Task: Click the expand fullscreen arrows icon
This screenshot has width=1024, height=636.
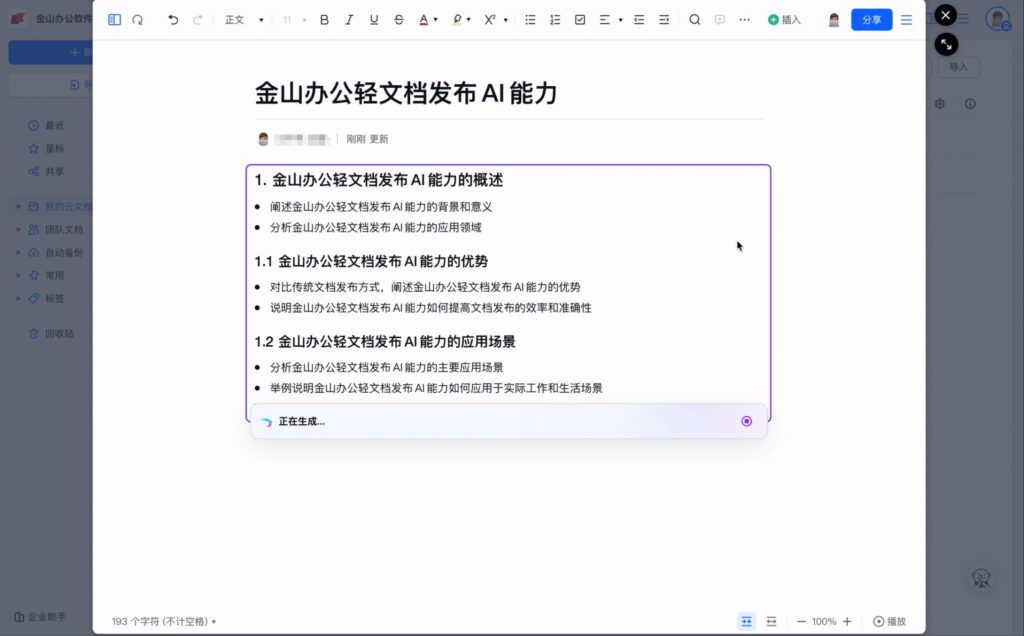Action: click(x=946, y=44)
